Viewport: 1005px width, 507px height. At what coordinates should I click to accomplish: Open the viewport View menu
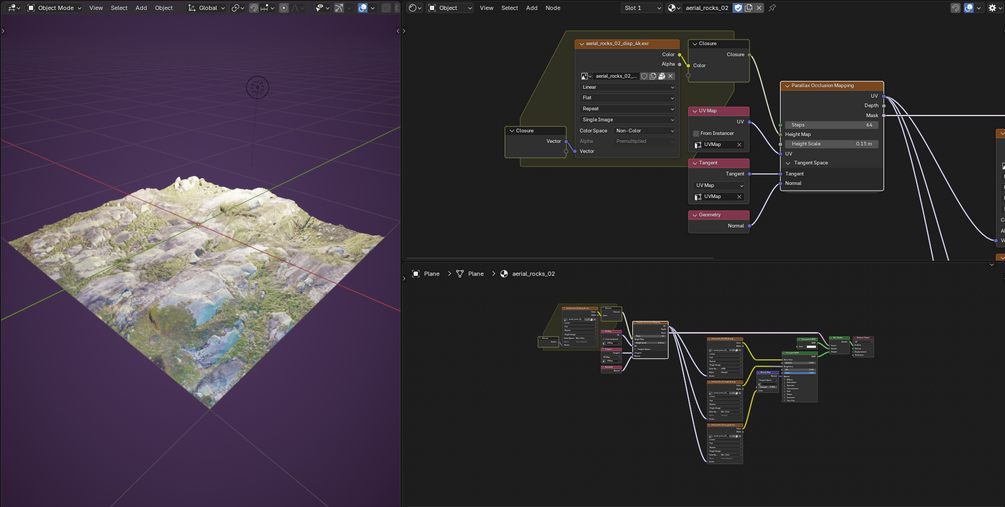[96, 8]
